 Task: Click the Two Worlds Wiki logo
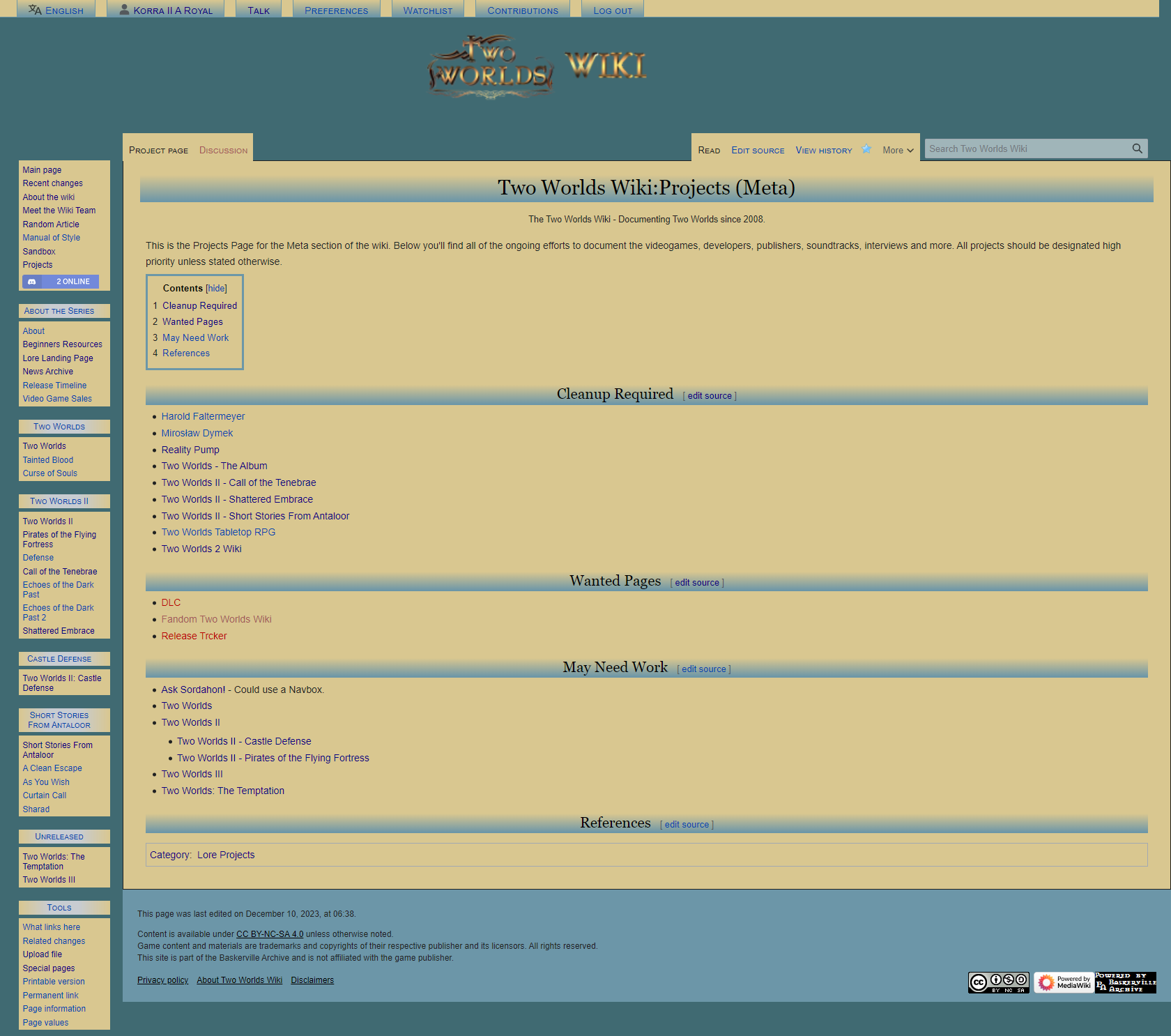[x=537, y=68]
